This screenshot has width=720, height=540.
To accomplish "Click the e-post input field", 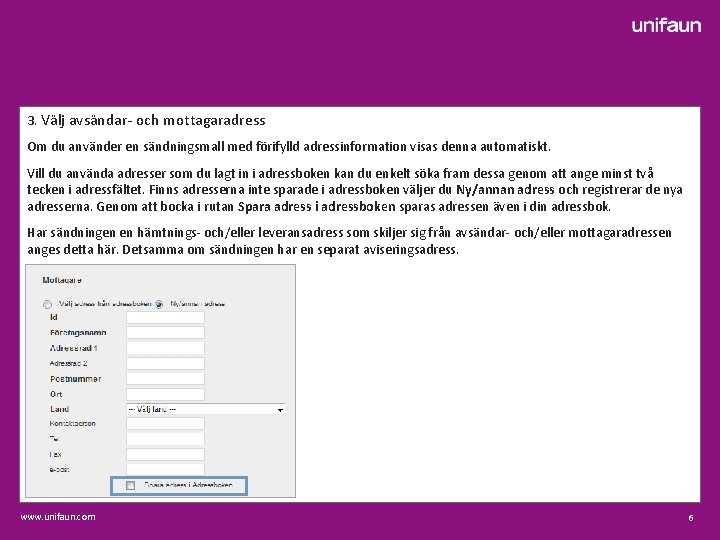I will (x=165, y=469).
